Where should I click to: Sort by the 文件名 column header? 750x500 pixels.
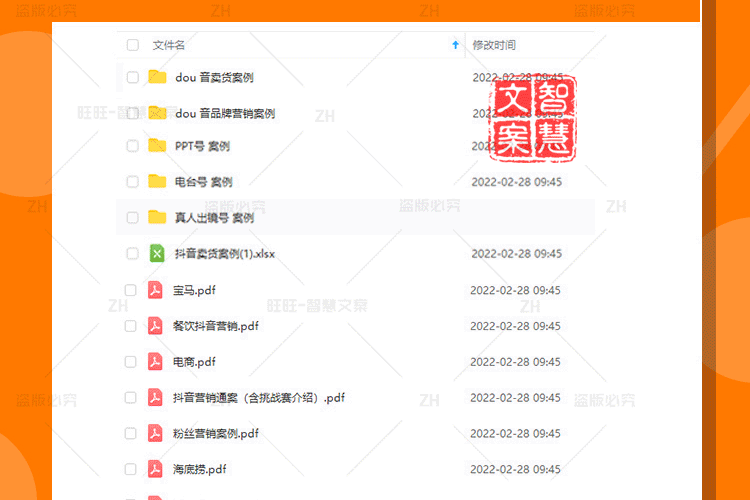168,45
